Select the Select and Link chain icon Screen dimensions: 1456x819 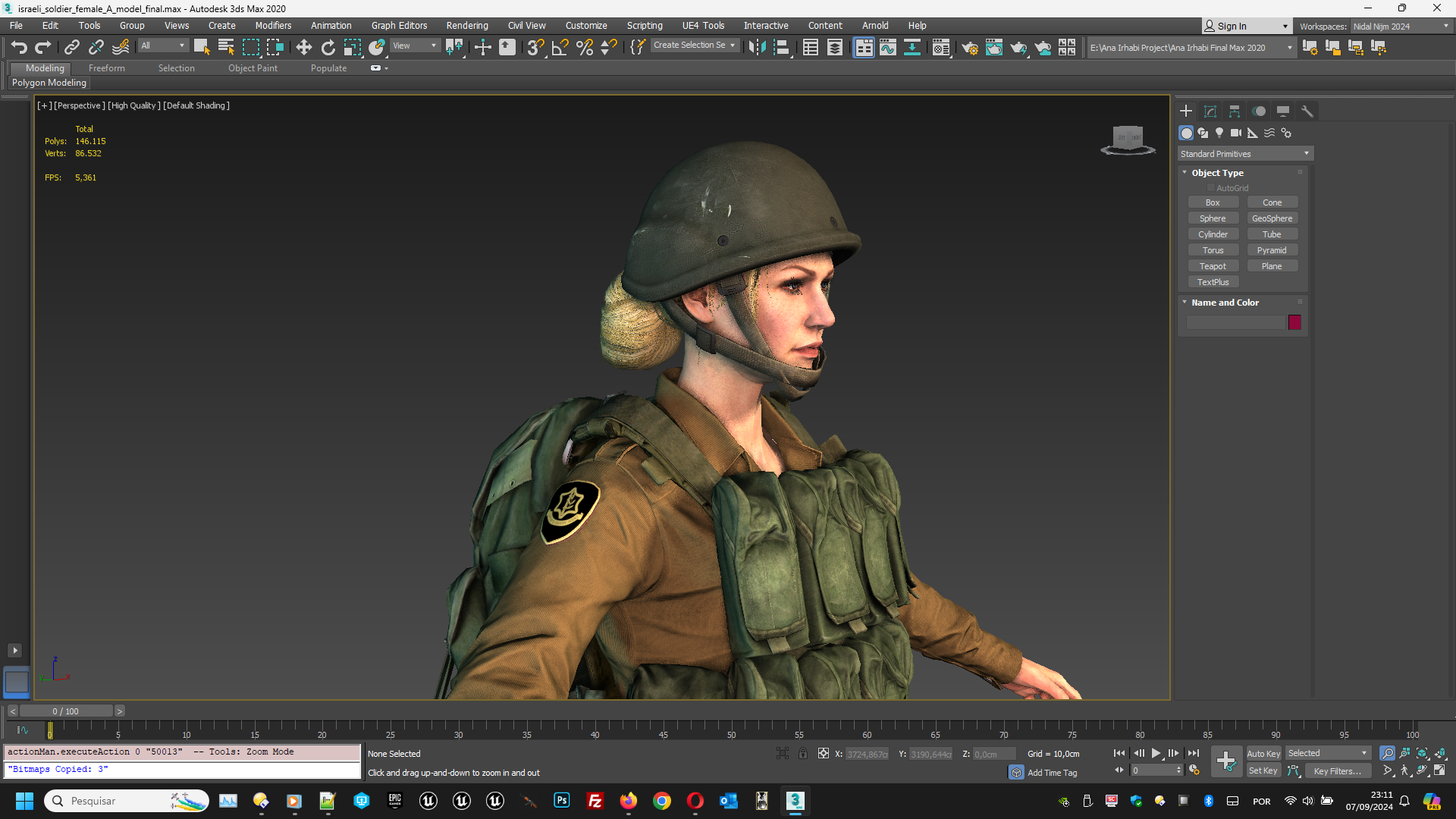71,47
